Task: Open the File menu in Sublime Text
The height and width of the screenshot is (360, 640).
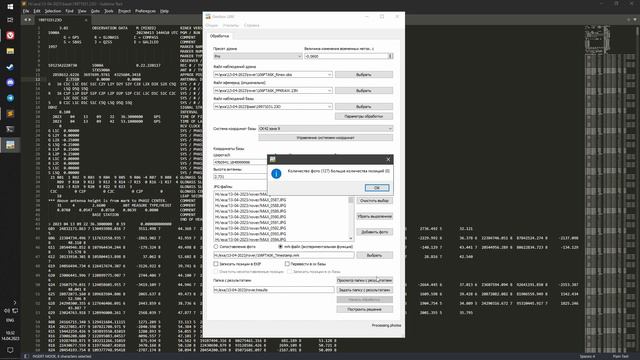Action: (x=26, y=11)
